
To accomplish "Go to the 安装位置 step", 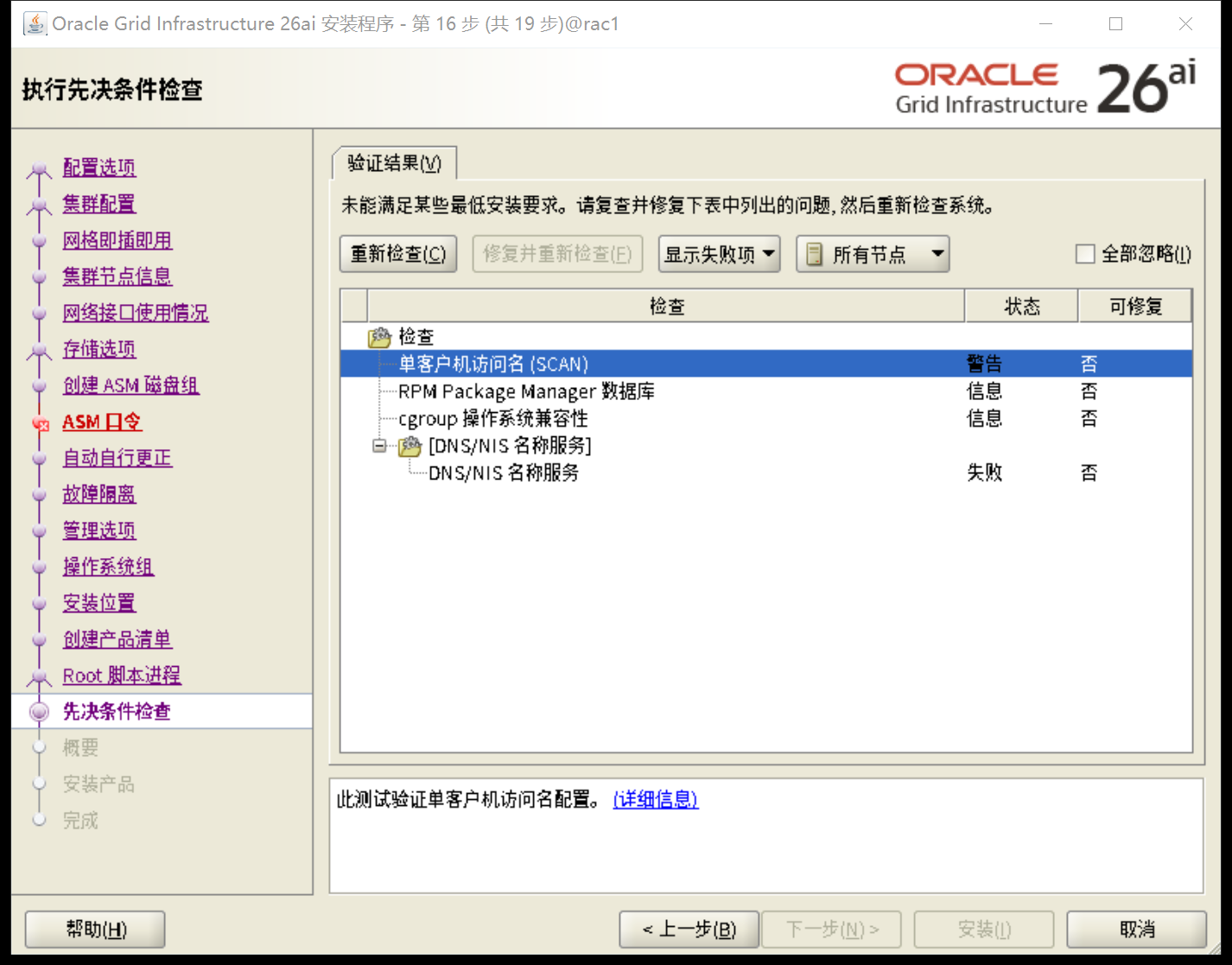I will pyautogui.click(x=99, y=603).
